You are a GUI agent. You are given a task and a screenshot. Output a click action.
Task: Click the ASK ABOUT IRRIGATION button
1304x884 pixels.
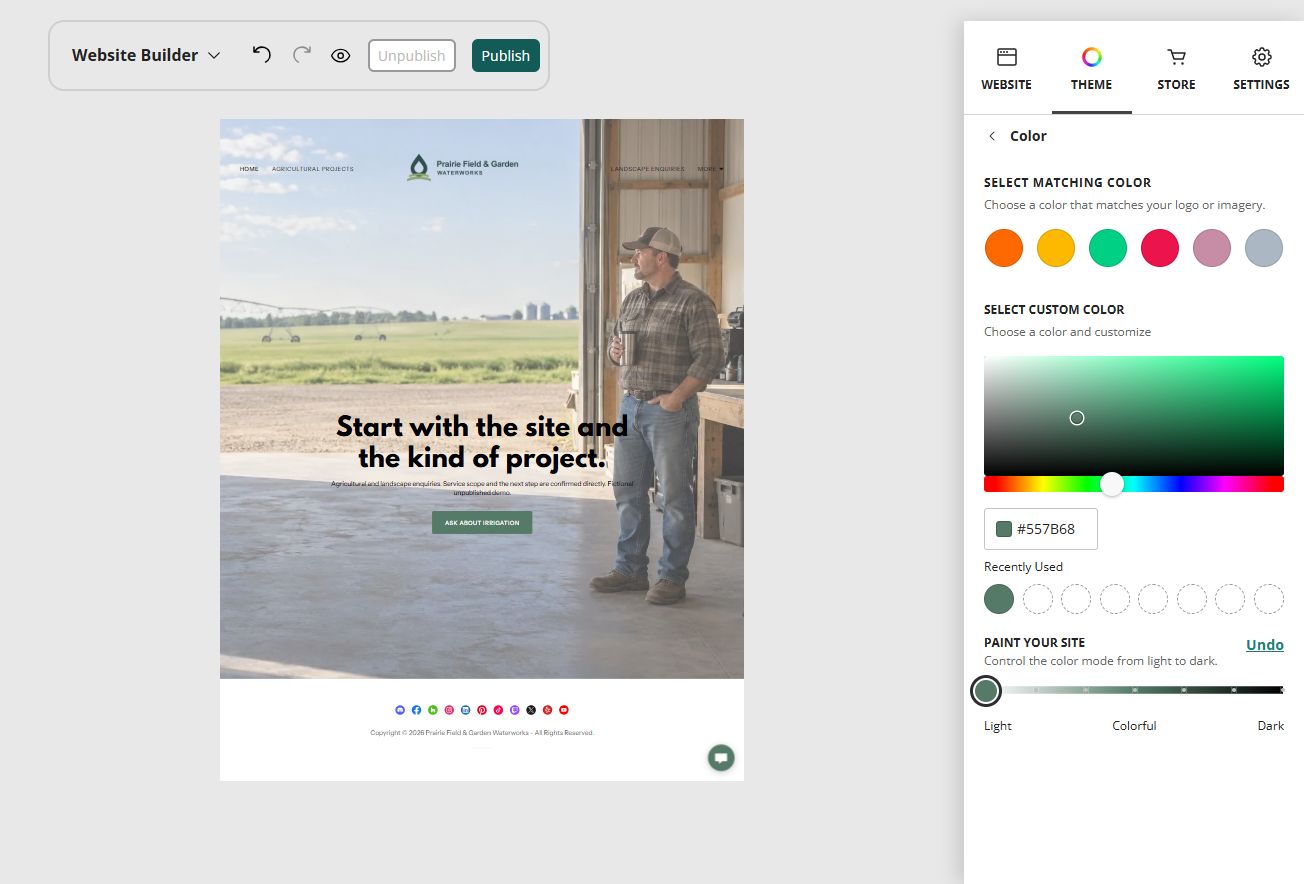click(x=482, y=523)
